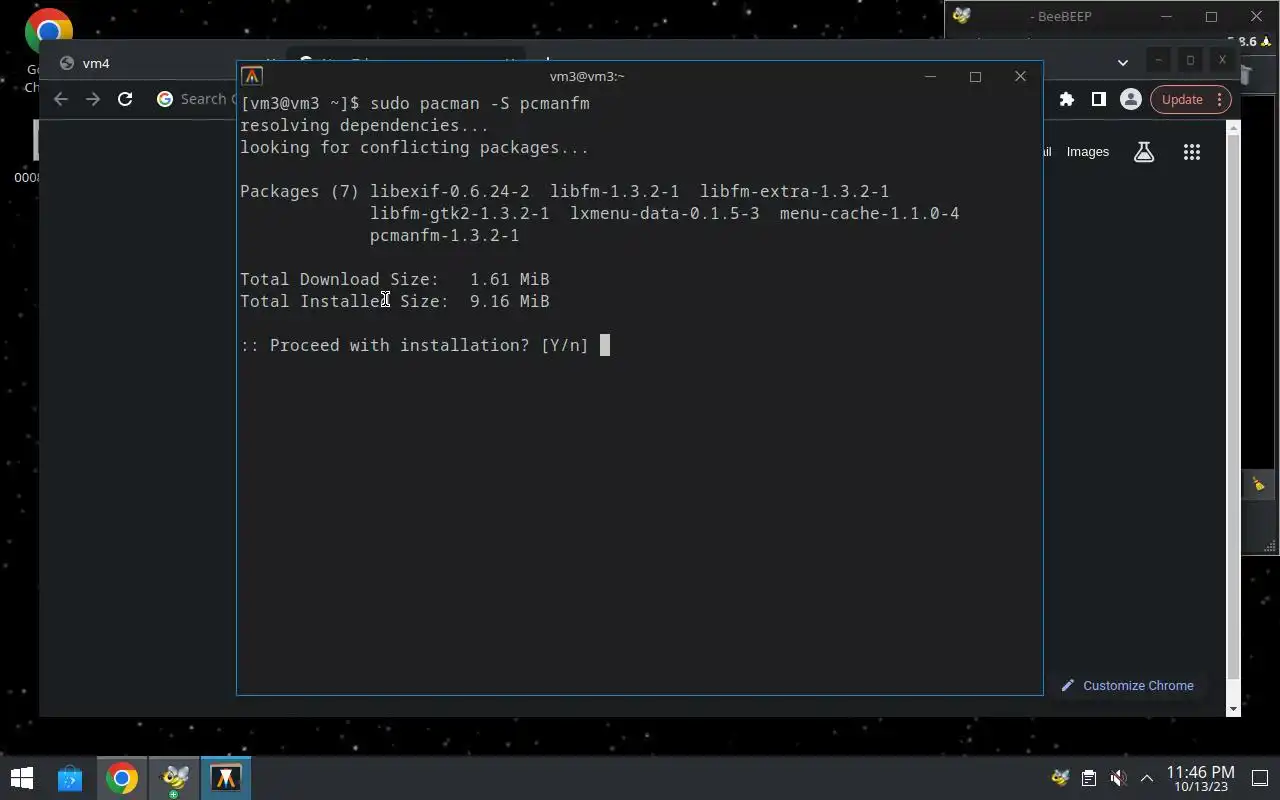Open the Google apps grid
This screenshot has width=1280, height=800.
tap(1191, 152)
